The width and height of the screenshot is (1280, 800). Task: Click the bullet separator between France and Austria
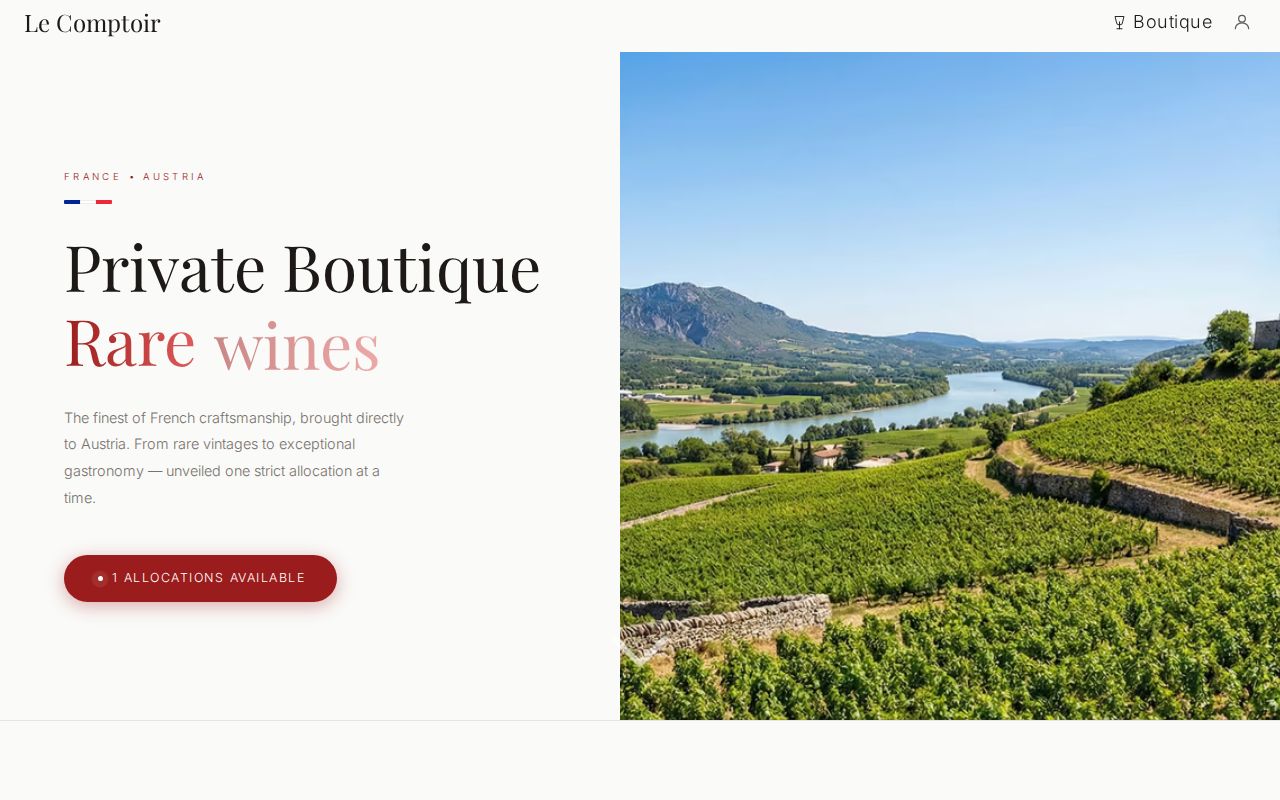pyautogui.click(x=132, y=177)
